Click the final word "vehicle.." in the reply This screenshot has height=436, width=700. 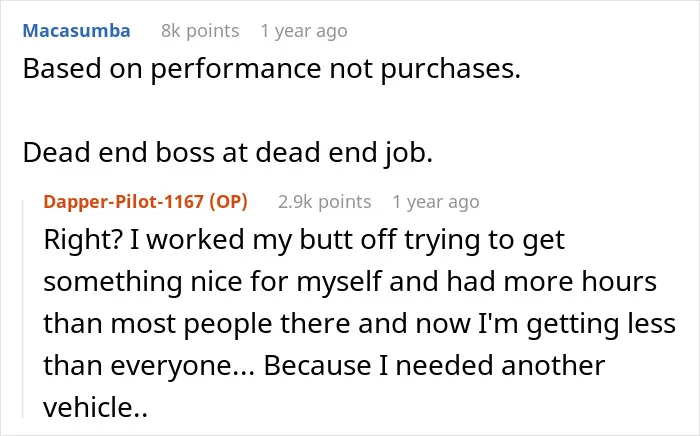pos(96,407)
